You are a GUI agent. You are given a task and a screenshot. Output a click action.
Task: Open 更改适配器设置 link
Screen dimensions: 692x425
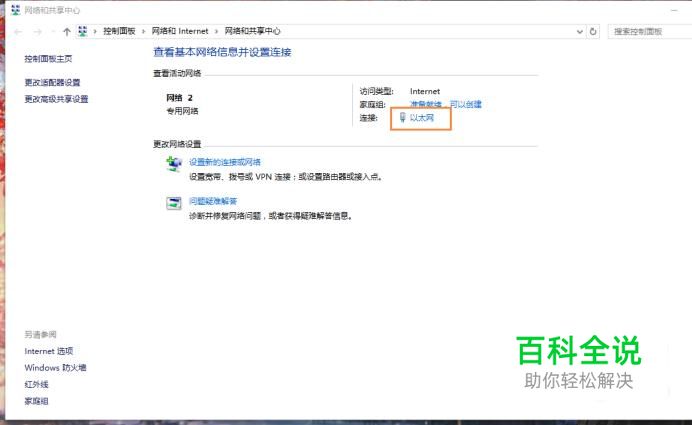coord(52,83)
